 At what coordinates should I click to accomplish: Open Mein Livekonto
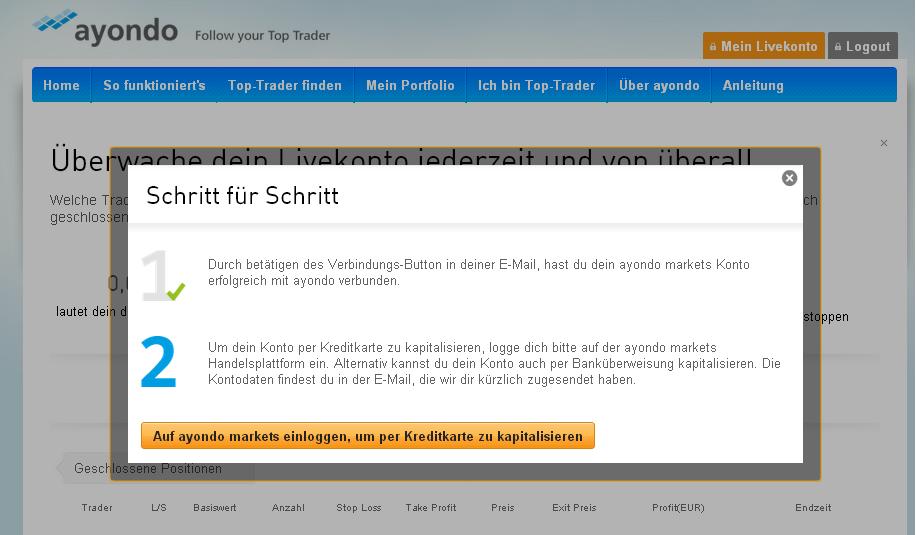(x=763, y=46)
